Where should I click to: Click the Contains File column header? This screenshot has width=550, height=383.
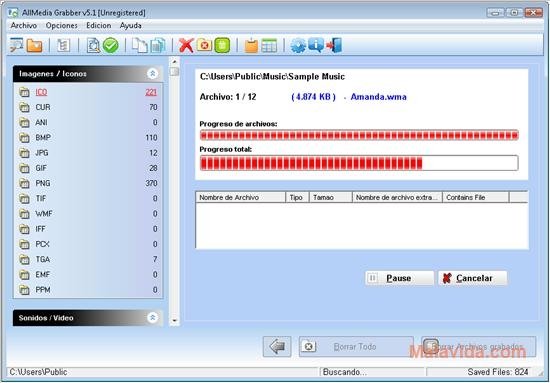(x=476, y=197)
